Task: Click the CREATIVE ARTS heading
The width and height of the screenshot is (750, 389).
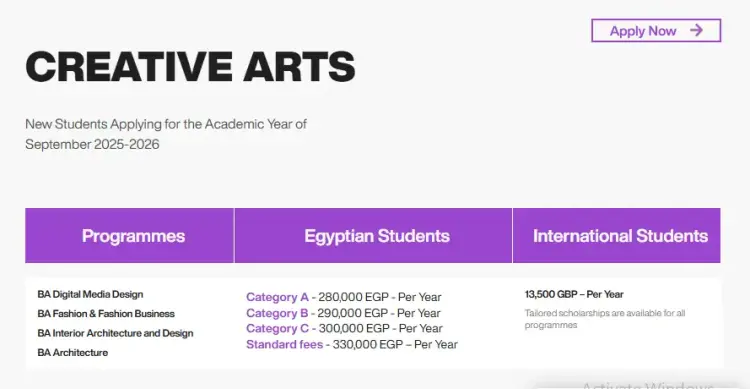Action: [x=190, y=66]
